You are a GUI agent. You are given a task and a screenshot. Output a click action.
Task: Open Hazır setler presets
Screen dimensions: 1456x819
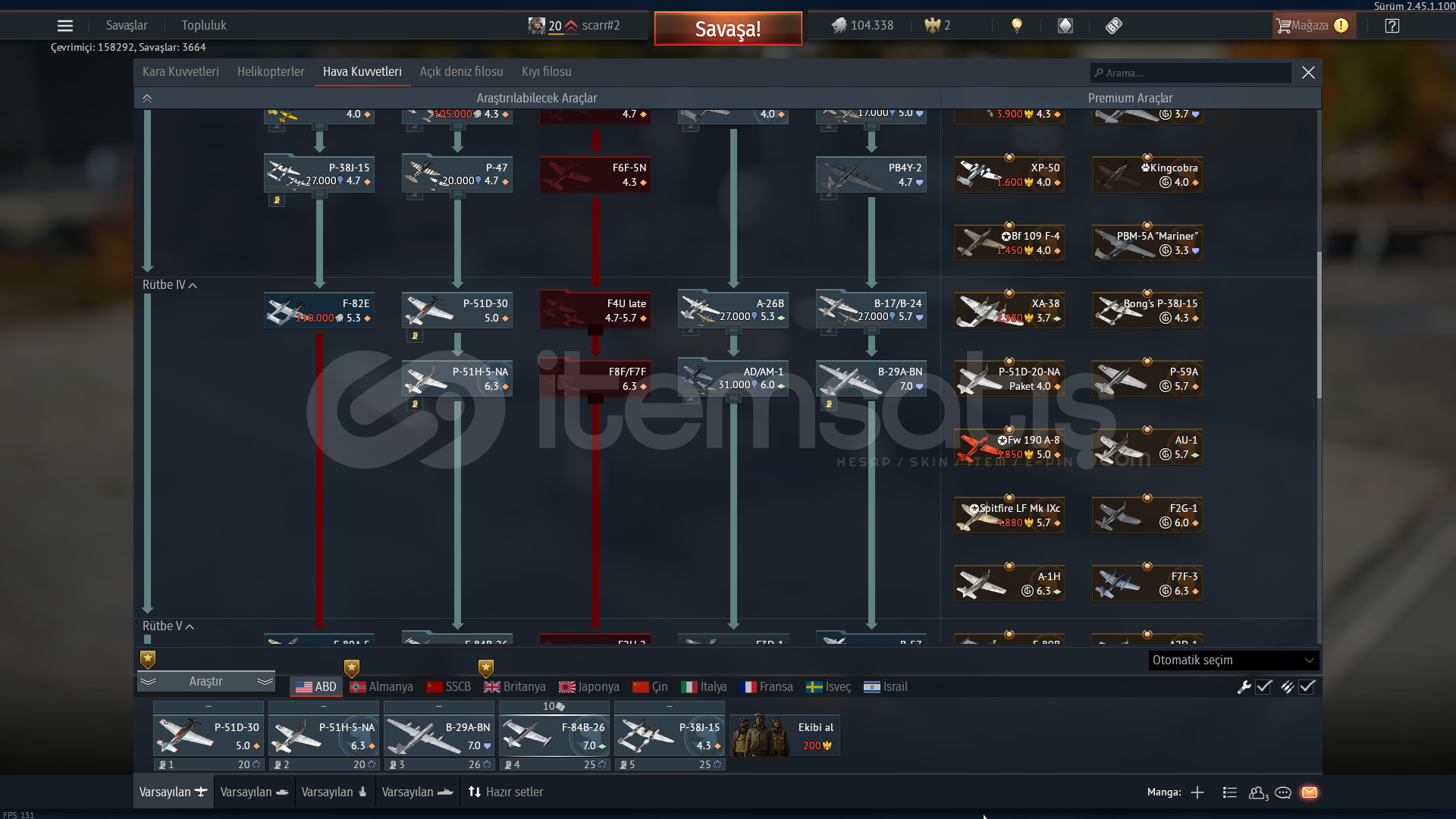coord(506,792)
